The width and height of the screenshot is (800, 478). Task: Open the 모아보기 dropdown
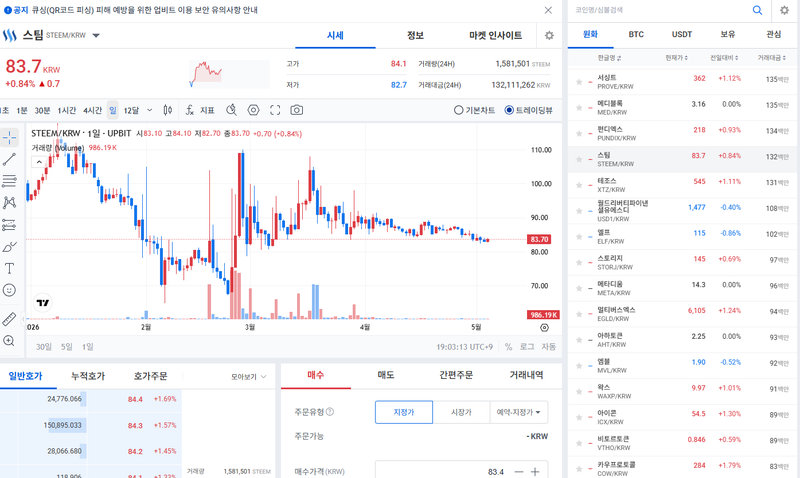point(248,376)
